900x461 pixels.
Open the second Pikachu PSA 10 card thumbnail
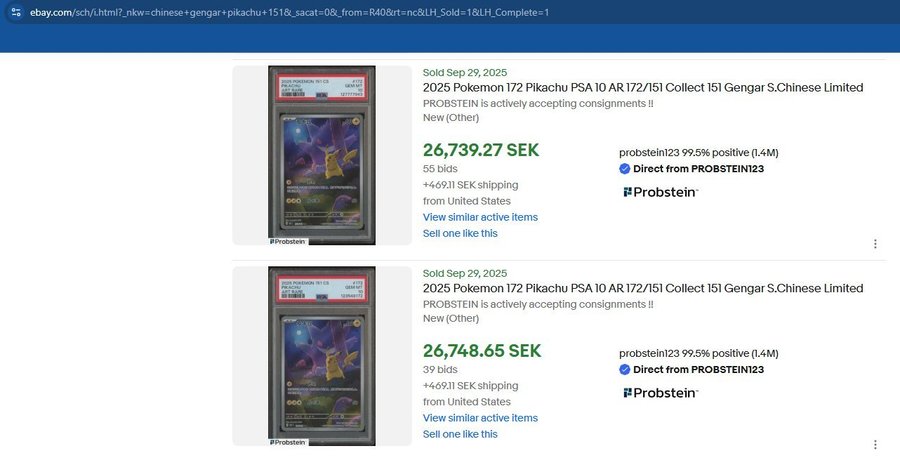coord(321,353)
